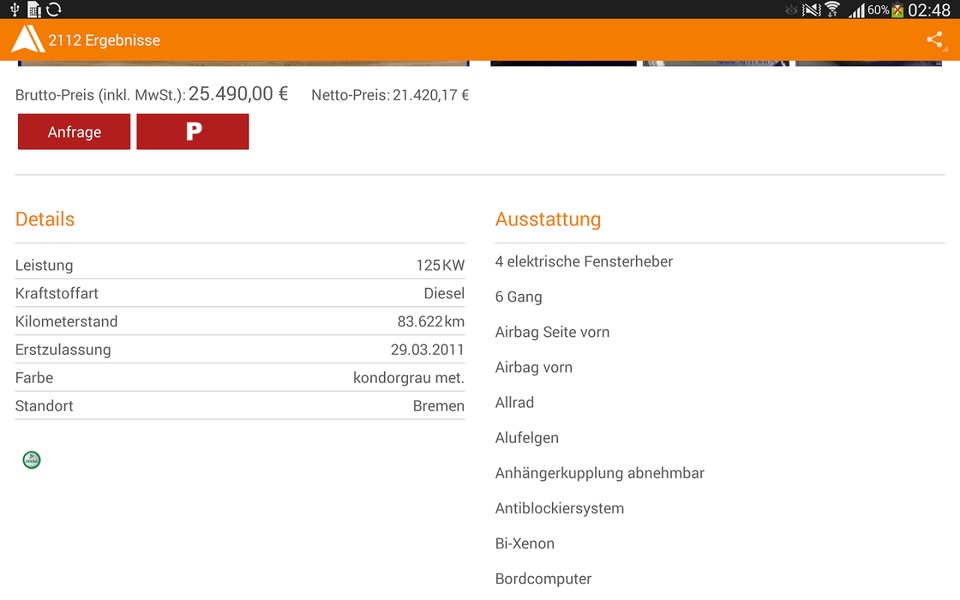Tap the clock showing 02:48
Viewport: 960px width, 600px height.
pos(929,10)
